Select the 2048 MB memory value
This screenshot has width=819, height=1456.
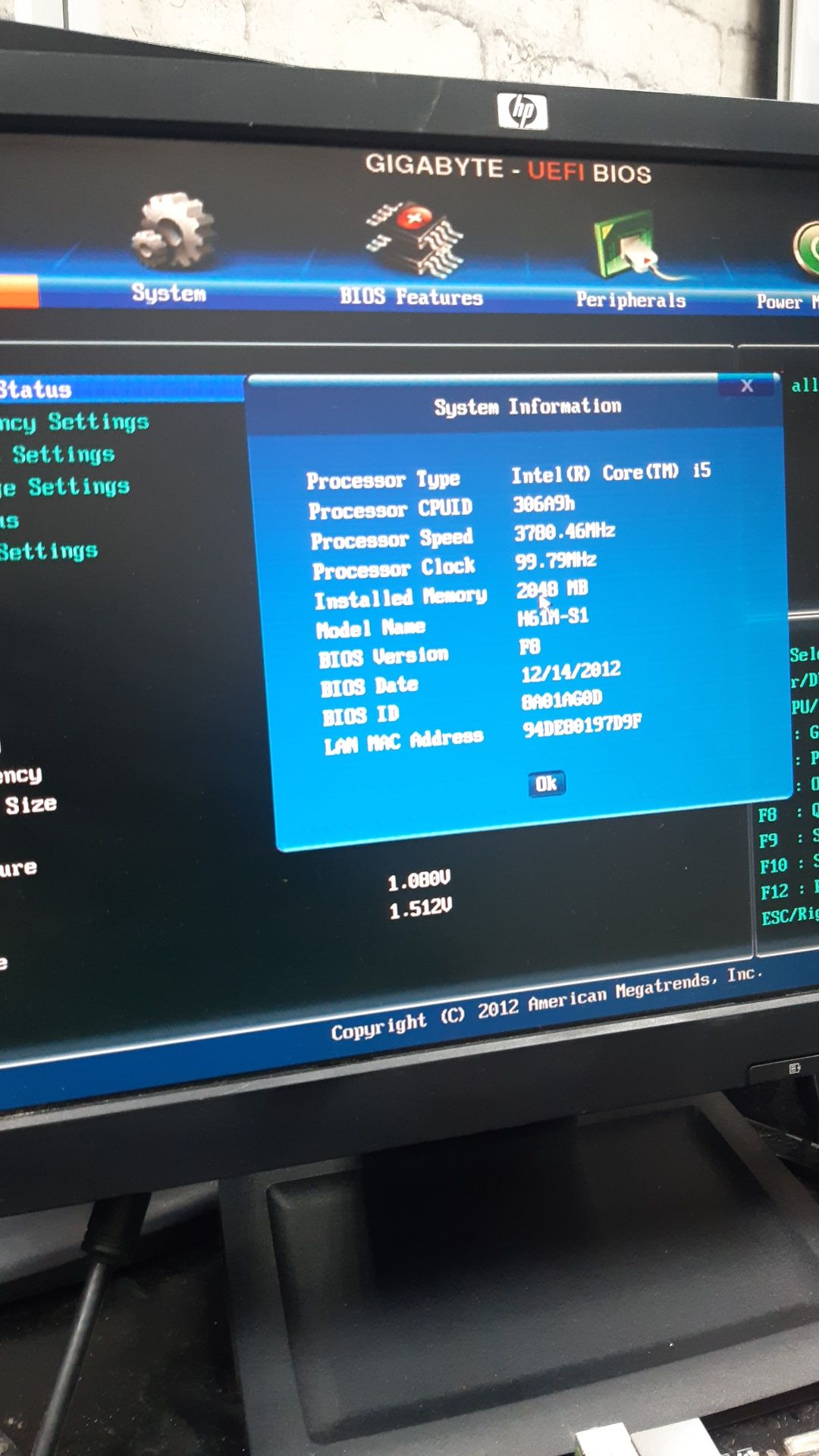pyautogui.click(x=552, y=588)
